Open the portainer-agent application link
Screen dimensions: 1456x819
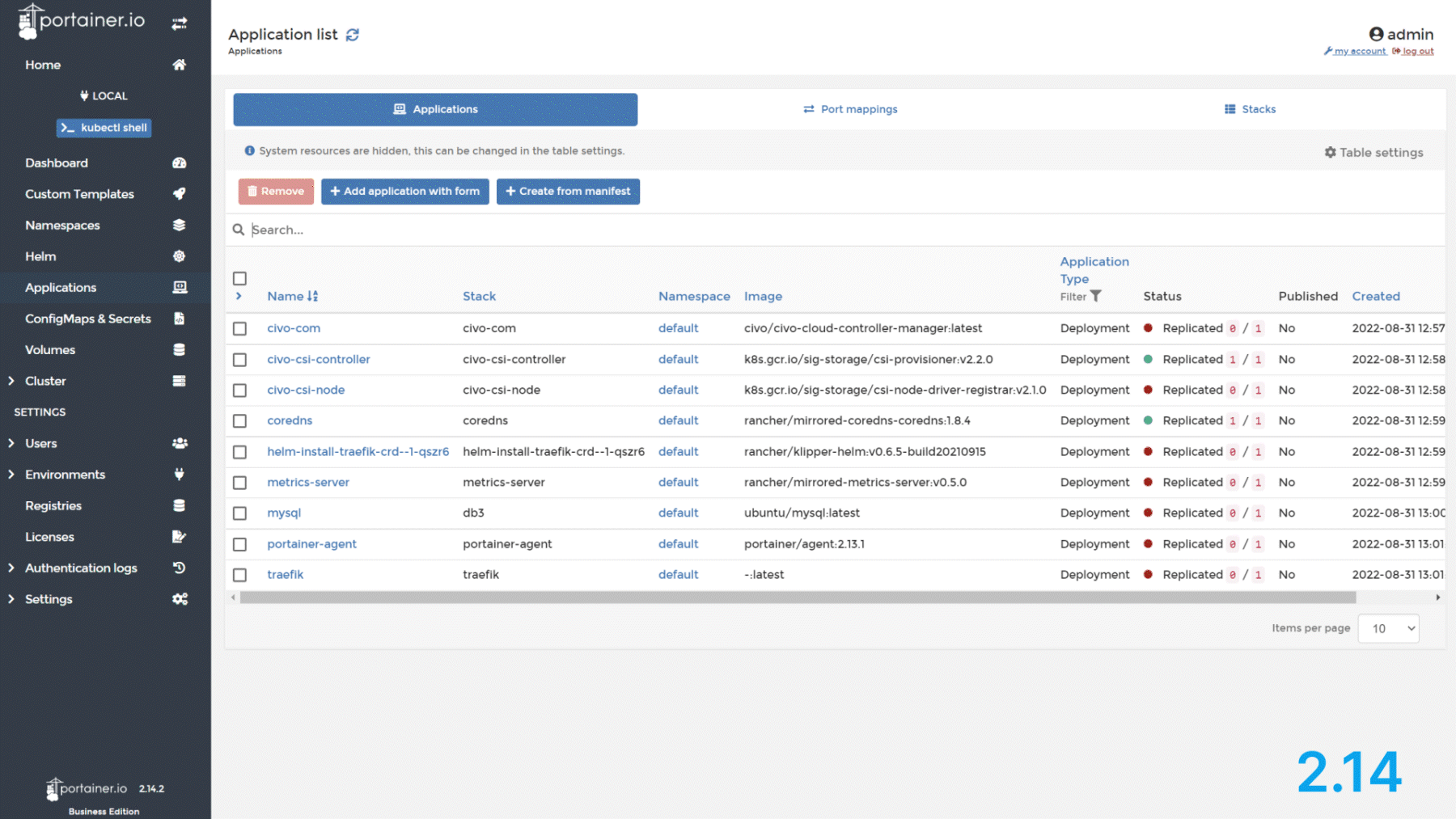311,544
